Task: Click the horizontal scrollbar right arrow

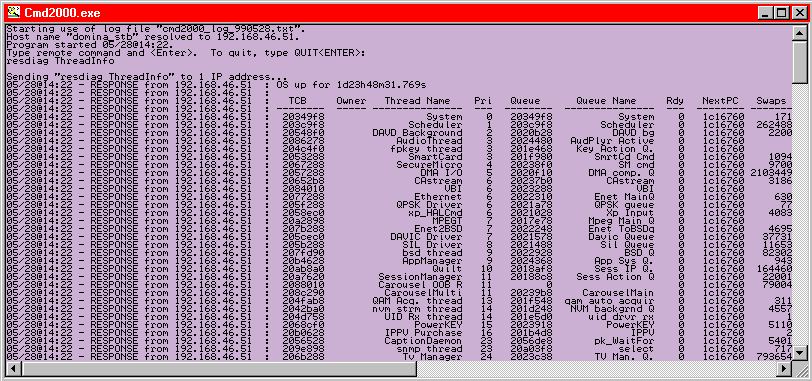Action: click(785, 369)
